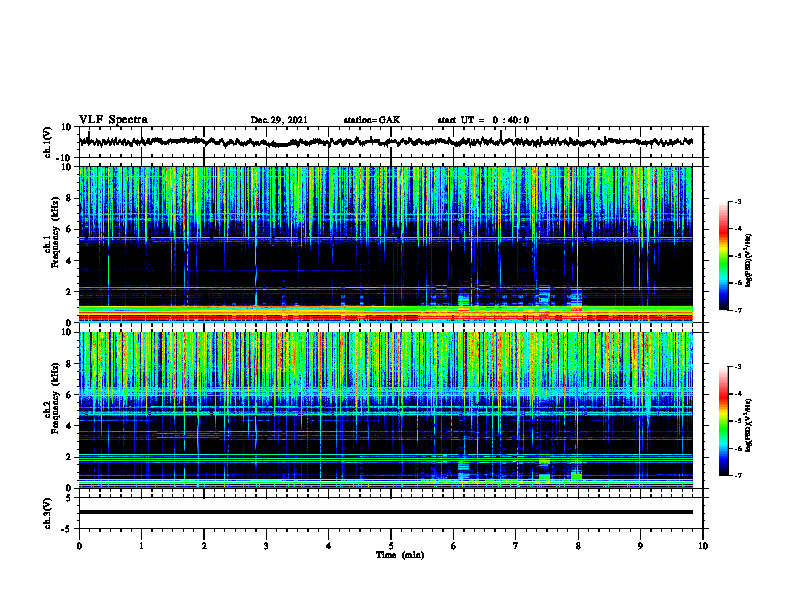
Task: Click inside the ch.2 spectrogram panel
Action: tap(385, 410)
